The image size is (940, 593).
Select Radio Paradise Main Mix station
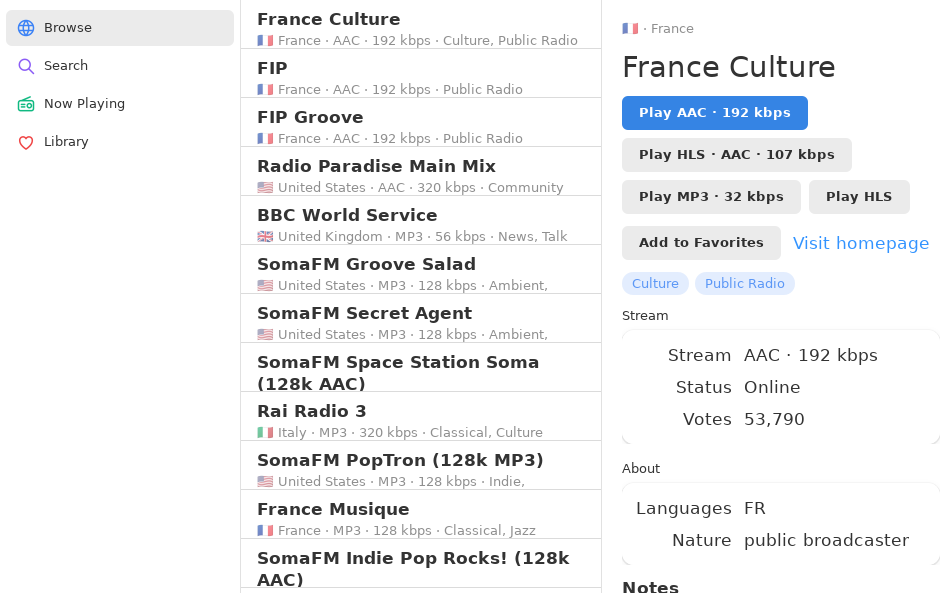tap(421, 171)
